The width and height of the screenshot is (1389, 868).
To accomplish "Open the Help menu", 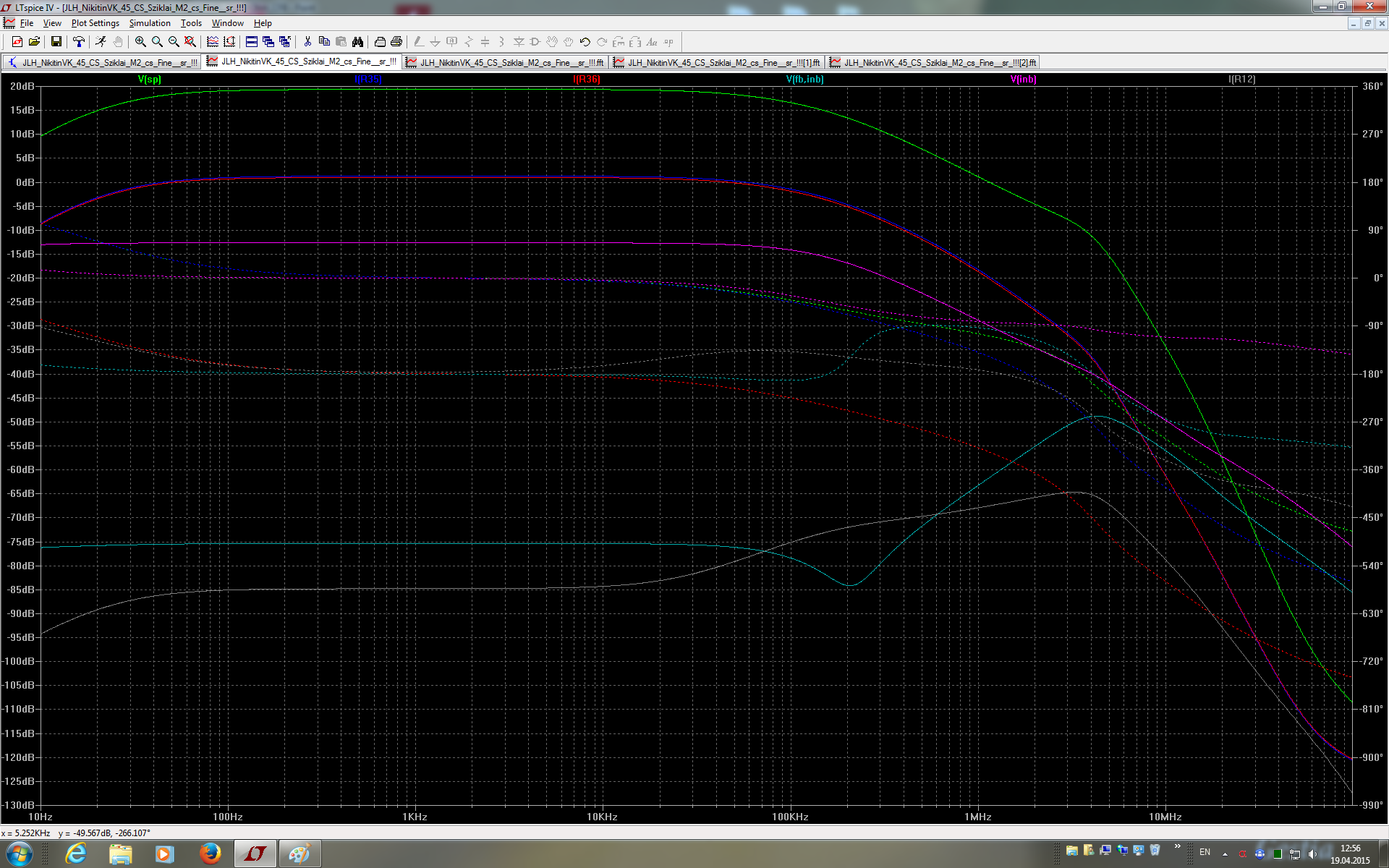I will click(x=263, y=23).
